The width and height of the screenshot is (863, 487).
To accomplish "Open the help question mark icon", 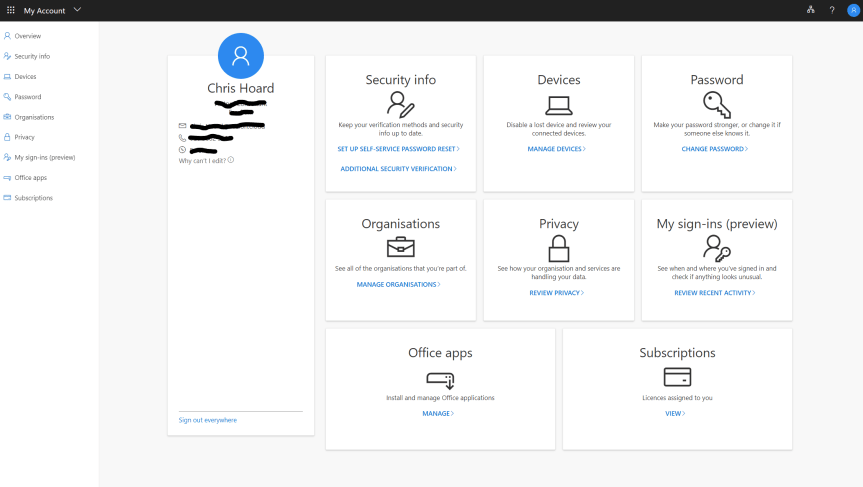I will point(832,10).
